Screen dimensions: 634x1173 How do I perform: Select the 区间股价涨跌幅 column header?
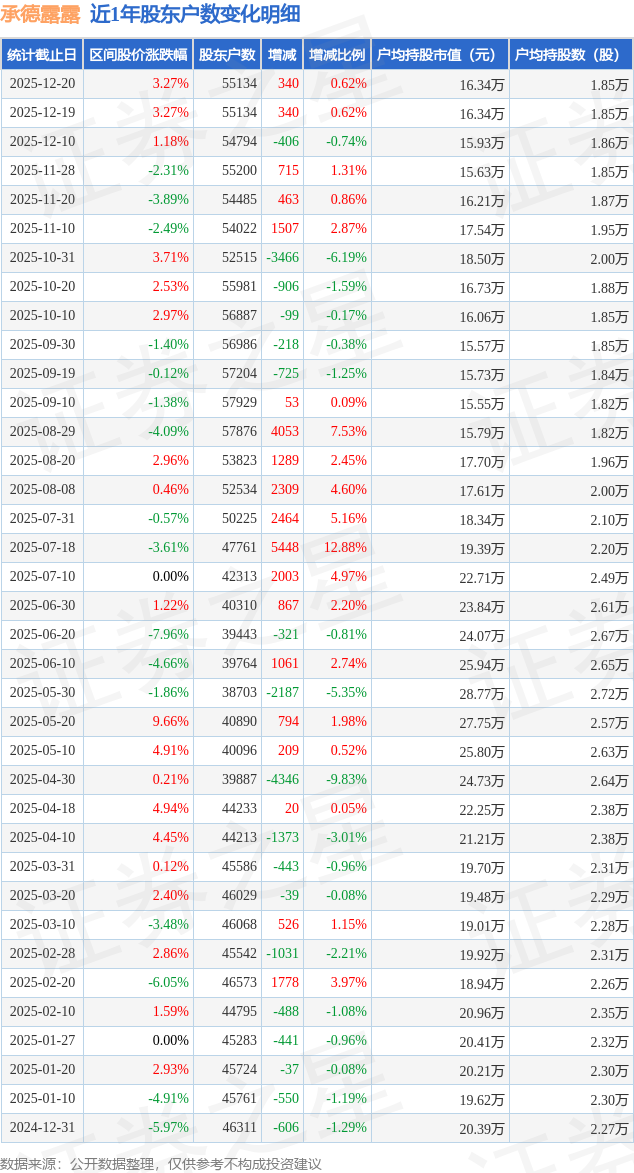pyautogui.click(x=138, y=55)
